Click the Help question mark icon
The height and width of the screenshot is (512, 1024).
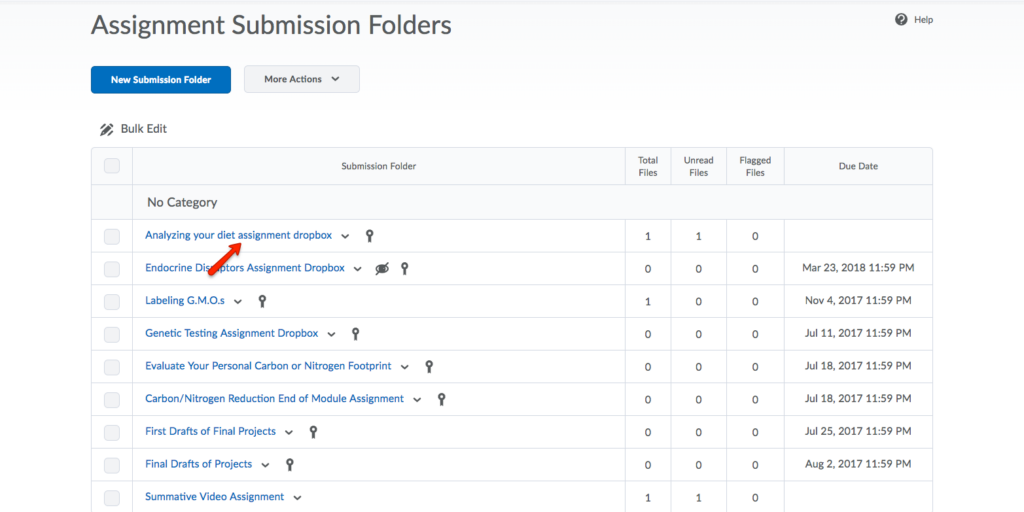point(901,20)
